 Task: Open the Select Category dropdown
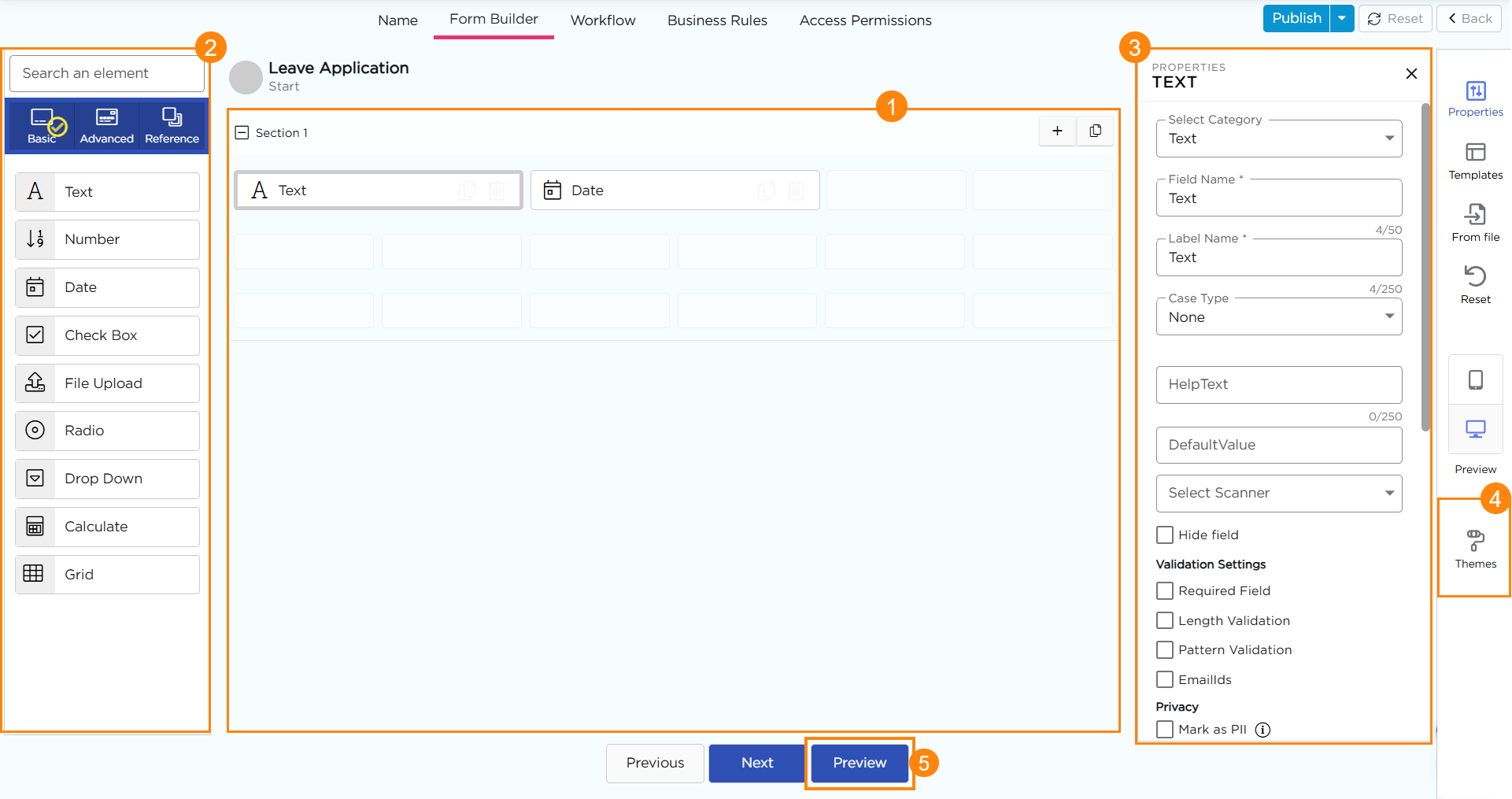pyautogui.click(x=1278, y=139)
